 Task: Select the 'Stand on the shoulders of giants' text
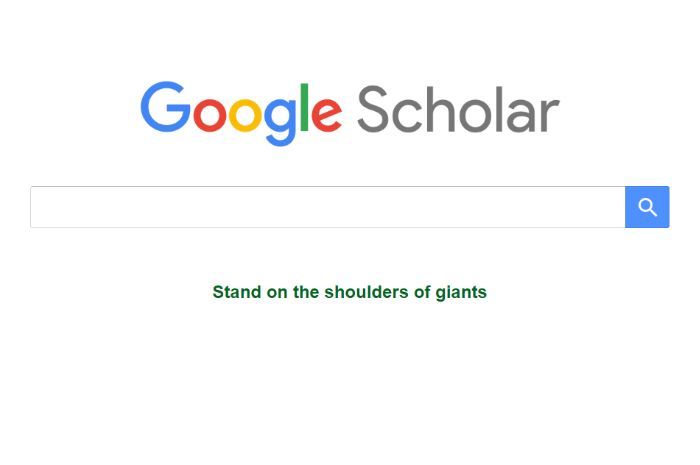tap(350, 292)
